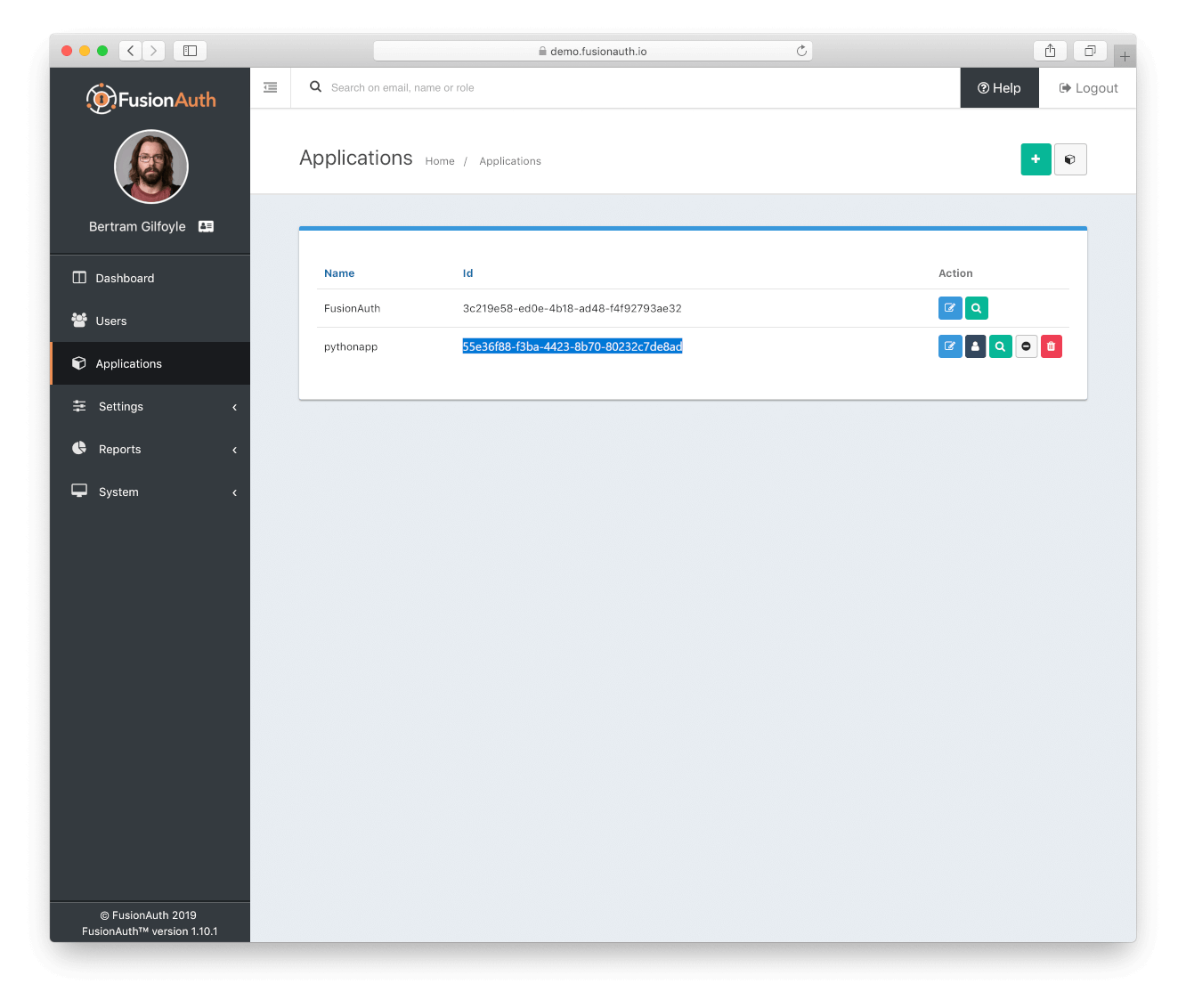Viewport: 1186px width, 1008px height.
Task: Click the Id 3c219e58-ed0e-4b18-ad48-f4f92793ae32
Action: coord(572,308)
